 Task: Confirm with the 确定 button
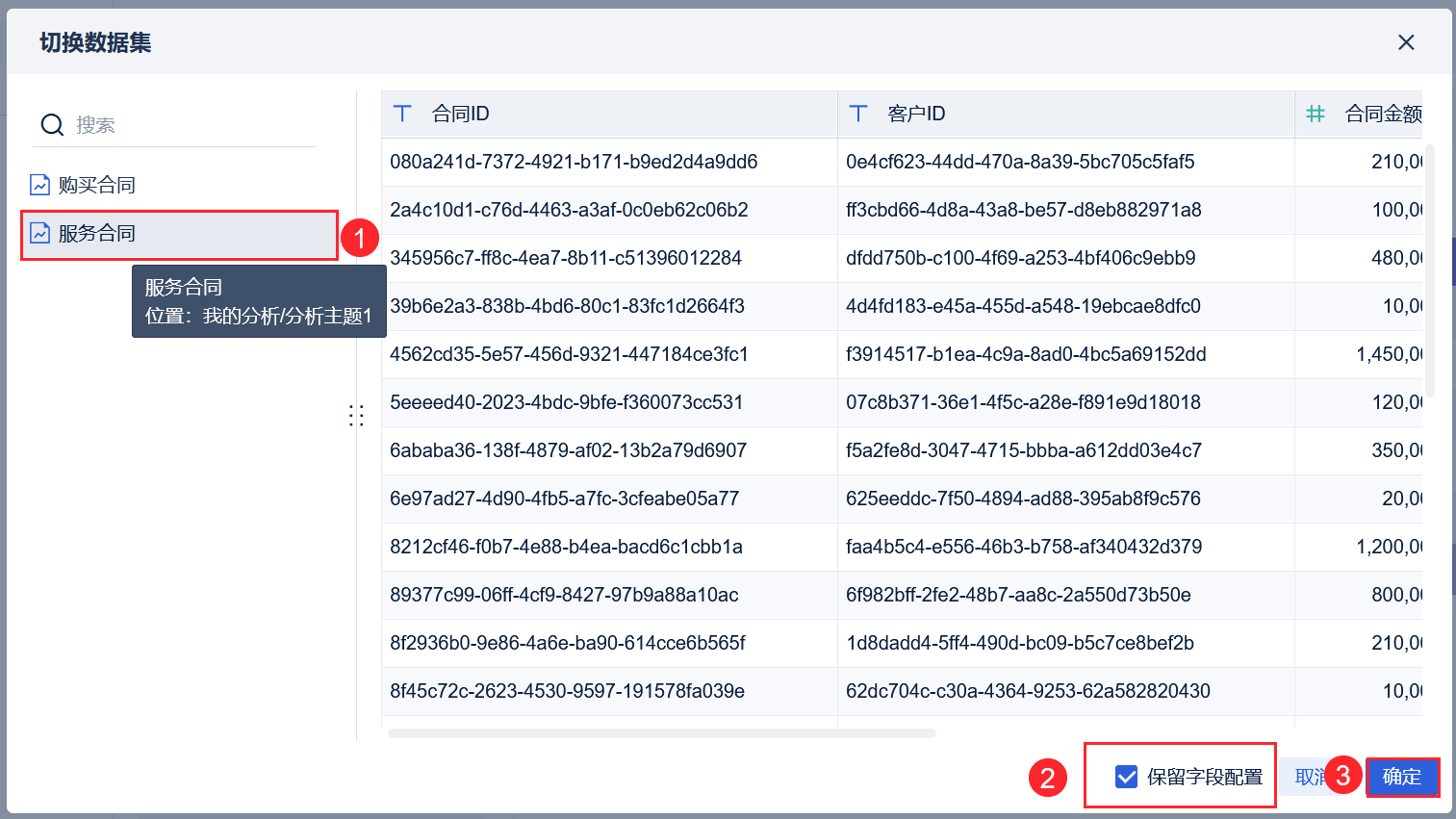1402,777
